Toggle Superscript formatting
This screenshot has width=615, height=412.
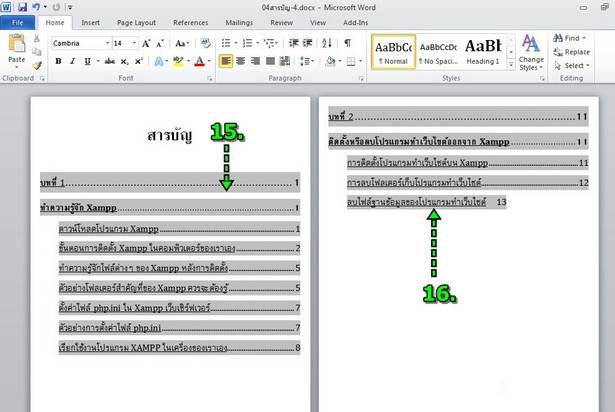click(138, 61)
